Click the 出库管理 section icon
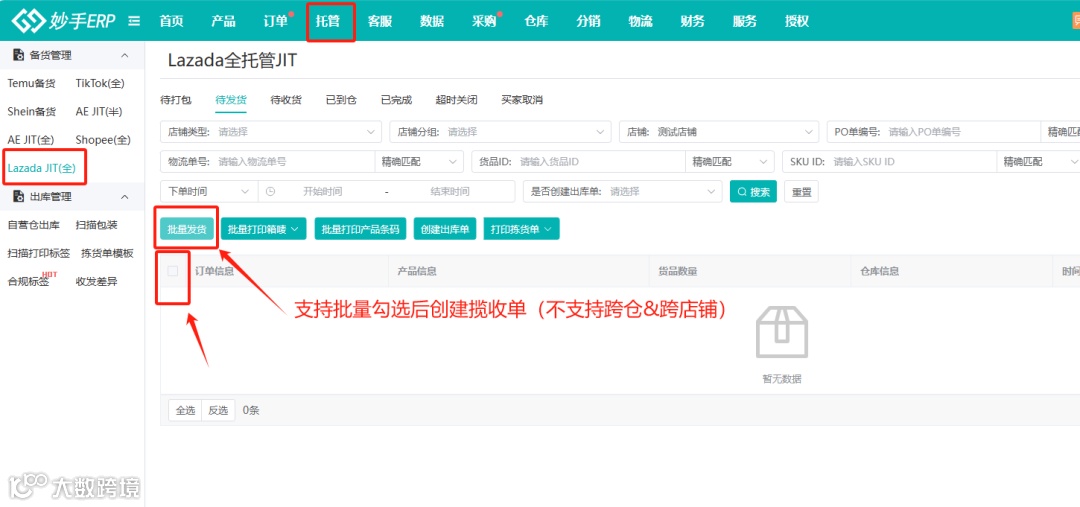Screen dimensions: 1080x507 19,196
